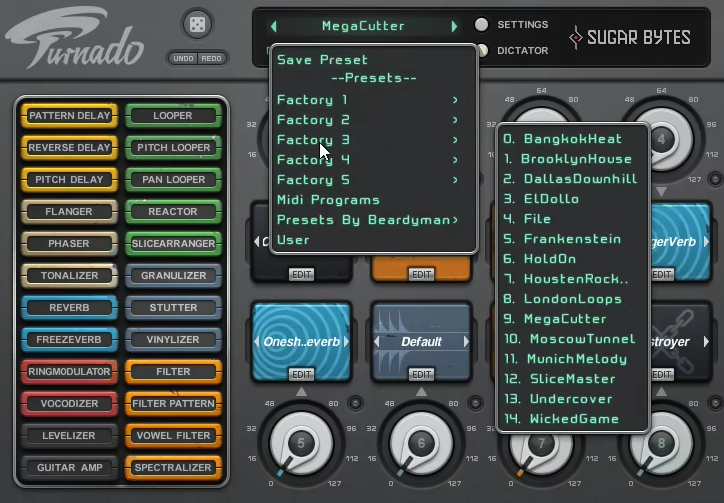Open the MegaCutter preset name dropdown

pos(363,26)
